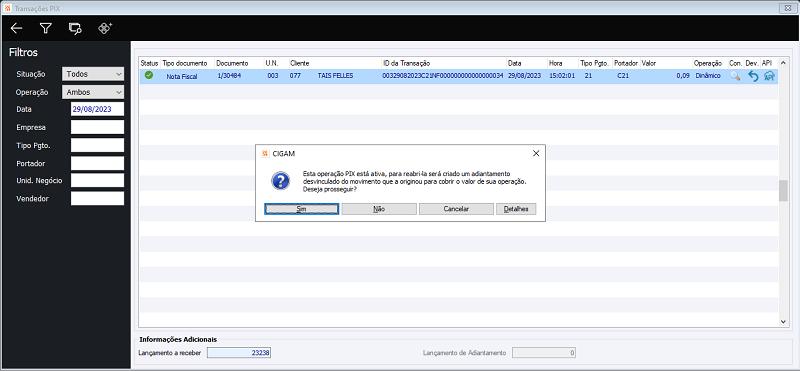
Task: Open the Operação dropdown showing Ambos
Action: tap(93, 92)
